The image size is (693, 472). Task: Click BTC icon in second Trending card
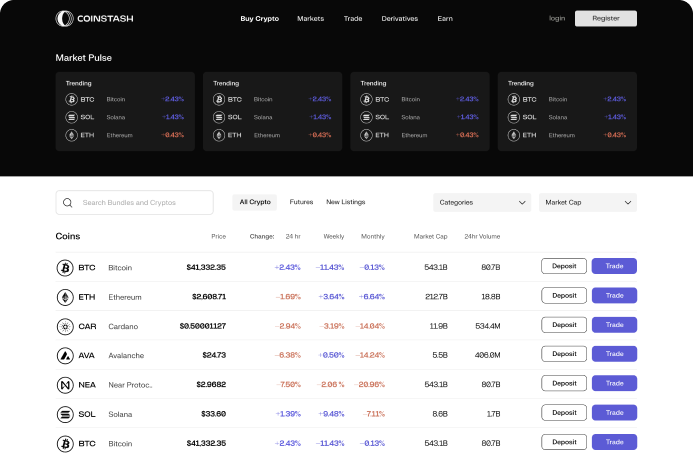(219, 99)
